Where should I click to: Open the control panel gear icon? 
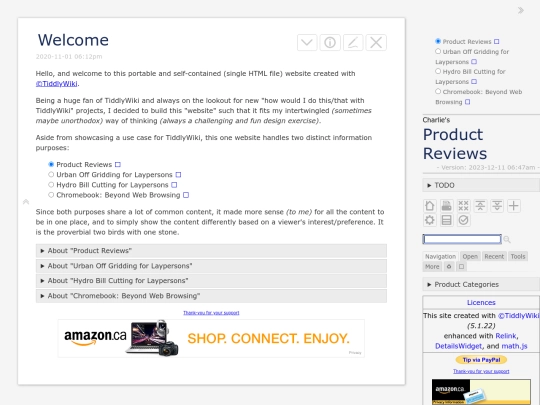429,220
